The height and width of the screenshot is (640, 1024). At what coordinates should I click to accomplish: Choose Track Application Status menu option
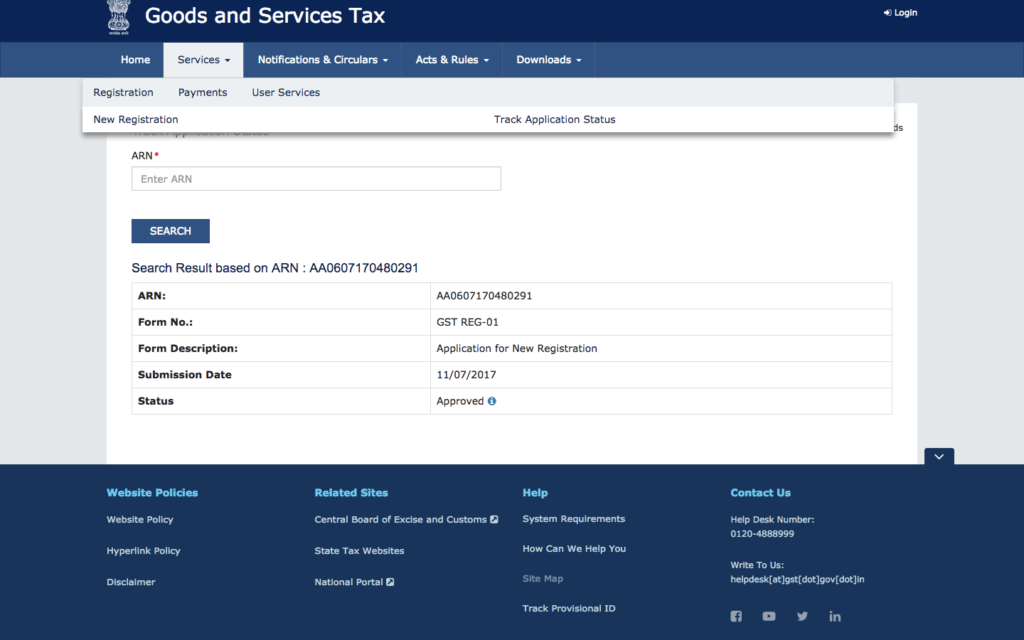pos(554,119)
